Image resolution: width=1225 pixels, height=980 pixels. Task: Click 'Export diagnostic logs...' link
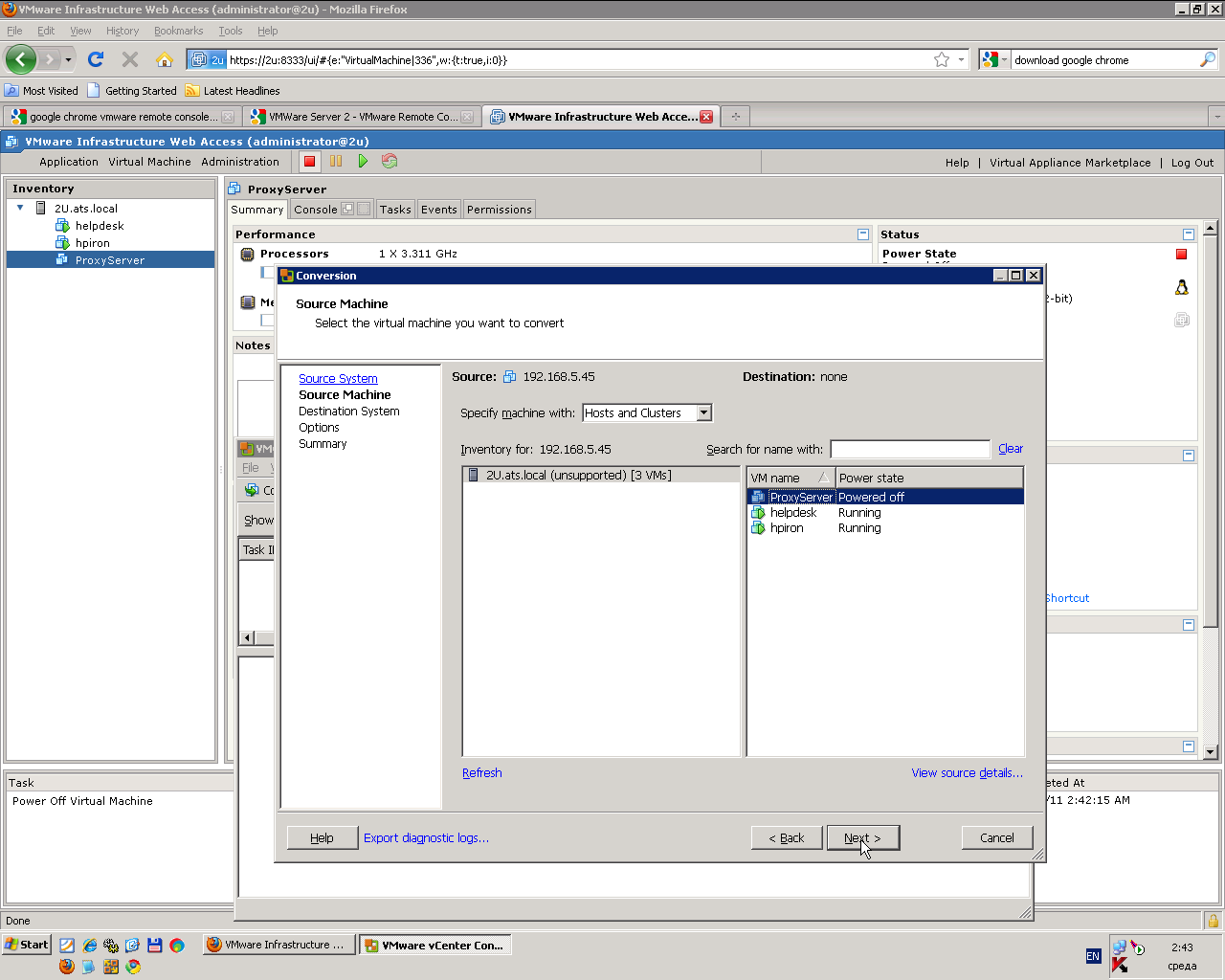coord(426,837)
